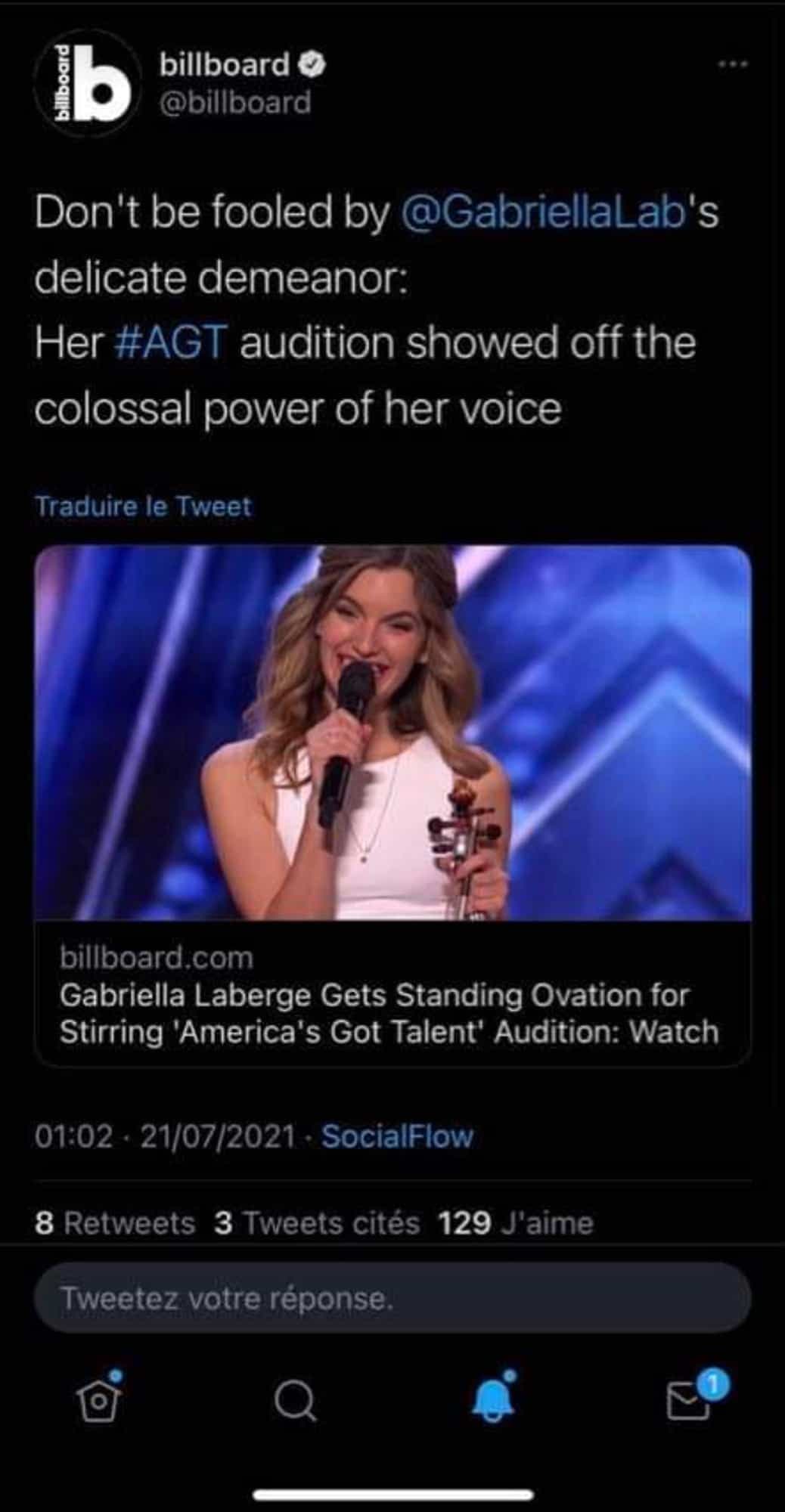Screen dimensions: 785x1512
Task: Tap the verified badge next to billboard
Action: [x=314, y=66]
